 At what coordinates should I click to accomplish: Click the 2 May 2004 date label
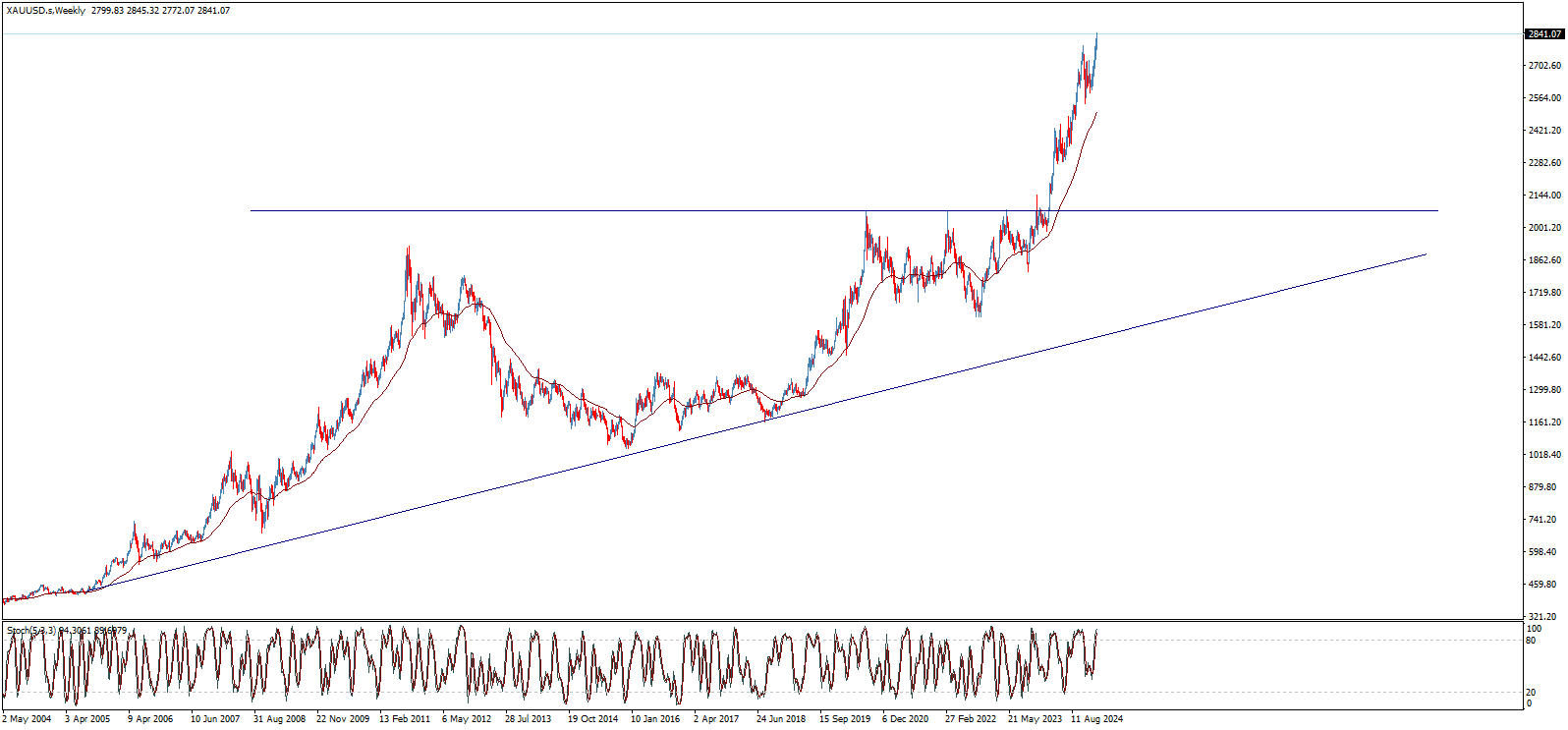pos(28,718)
